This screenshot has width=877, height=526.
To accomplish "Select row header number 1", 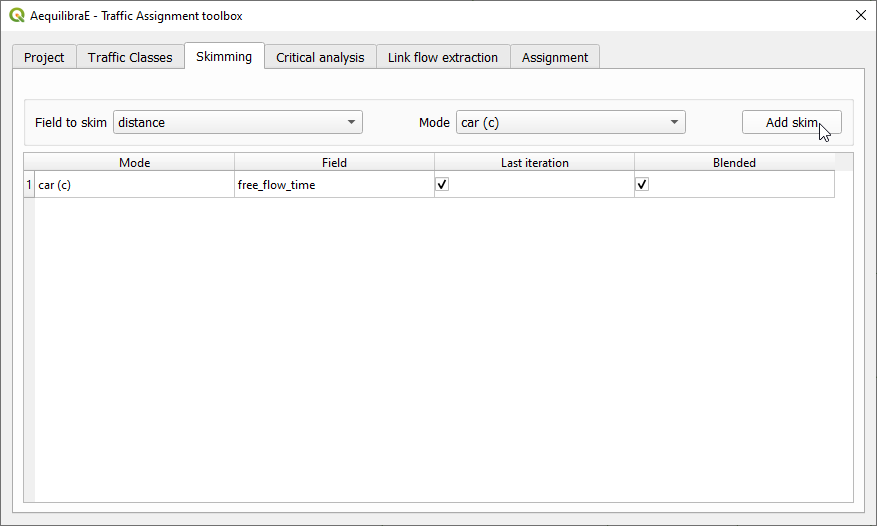I will click(x=29, y=185).
